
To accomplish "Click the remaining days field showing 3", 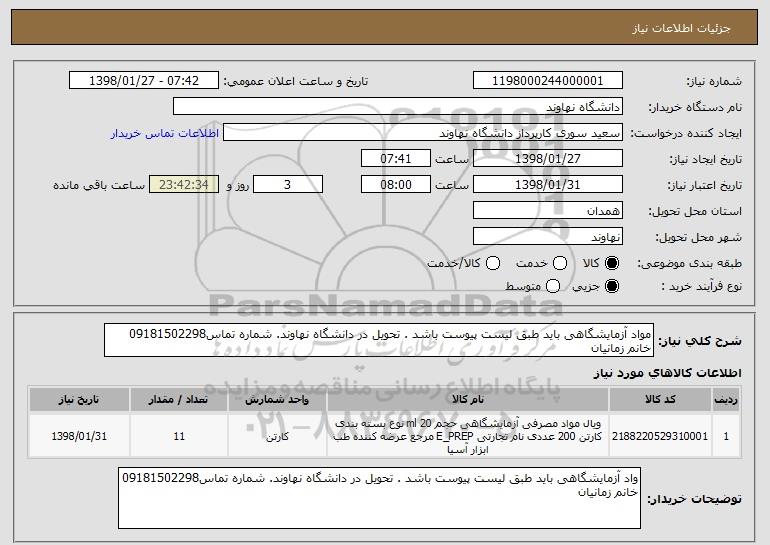I will [x=288, y=185].
